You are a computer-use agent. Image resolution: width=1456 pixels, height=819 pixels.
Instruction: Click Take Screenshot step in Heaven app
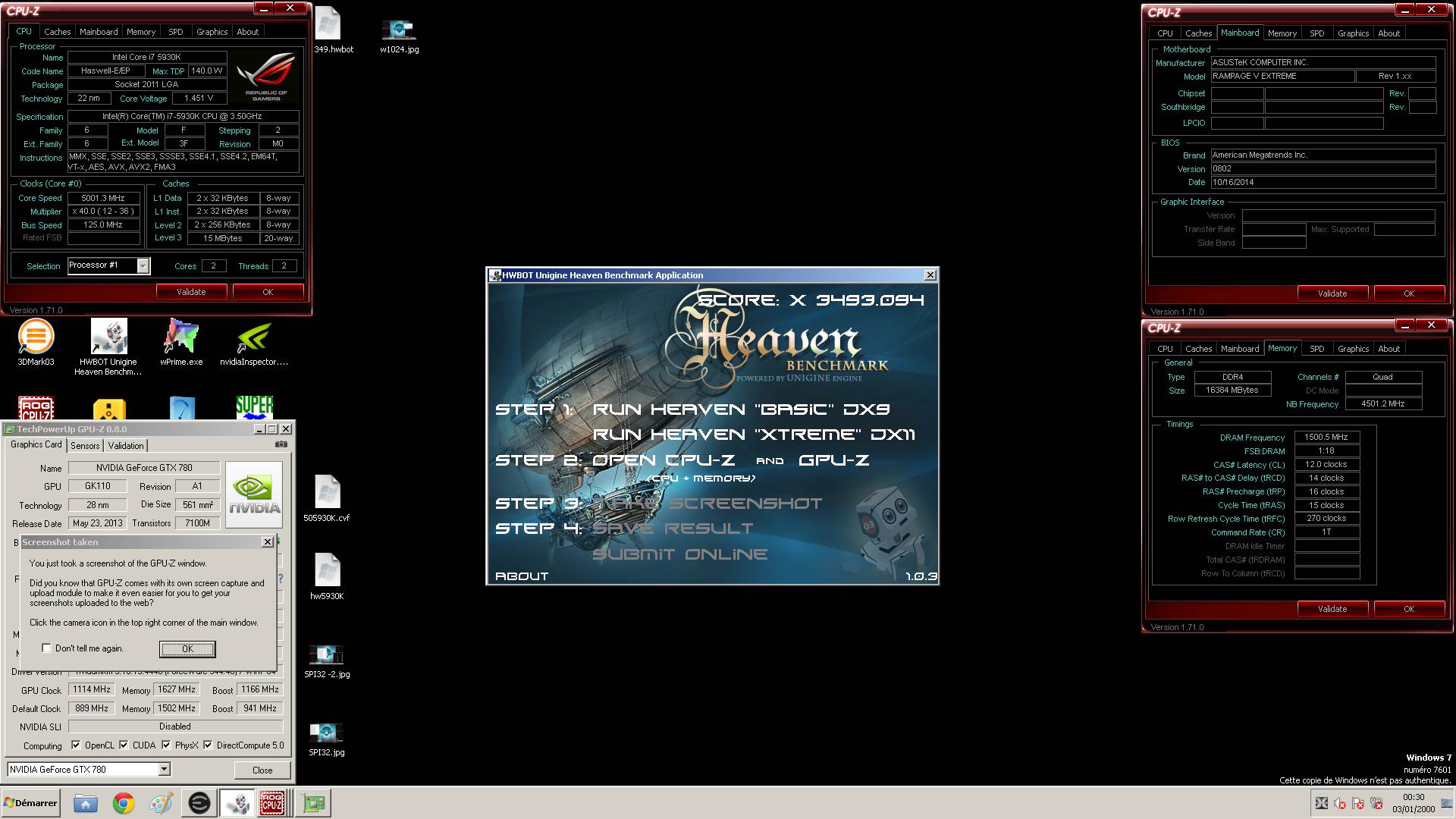[x=708, y=504]
